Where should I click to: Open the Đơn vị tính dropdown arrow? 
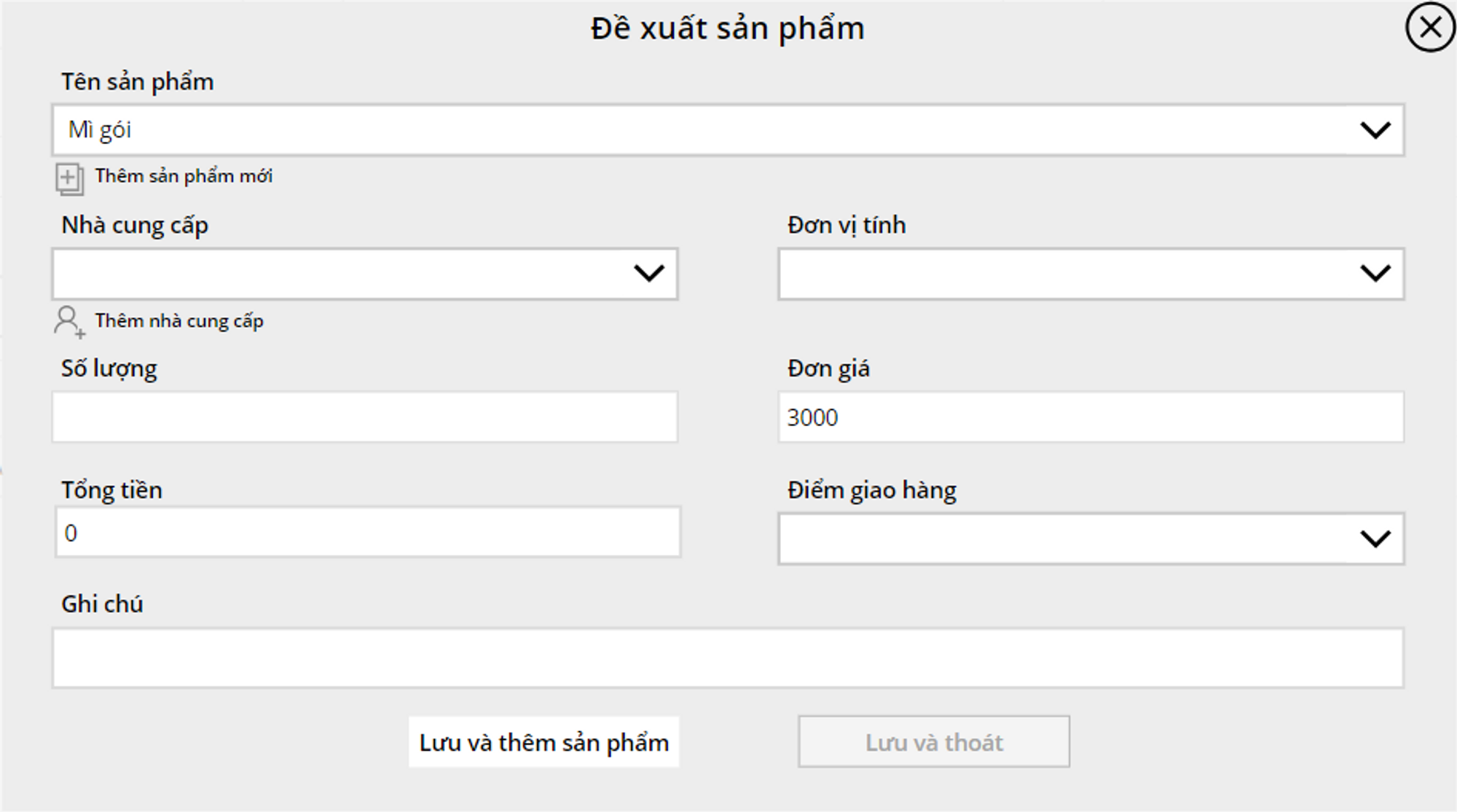tap(1375, 274)
